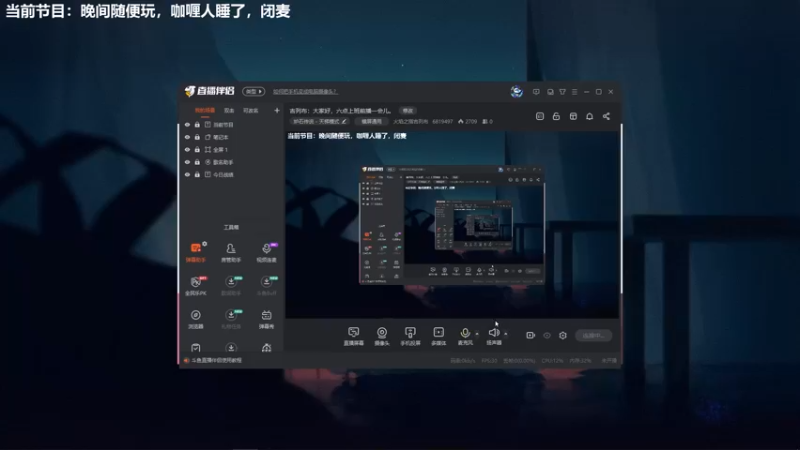
Task: Select the 全屏 1 source row
Action: point(232,149)
